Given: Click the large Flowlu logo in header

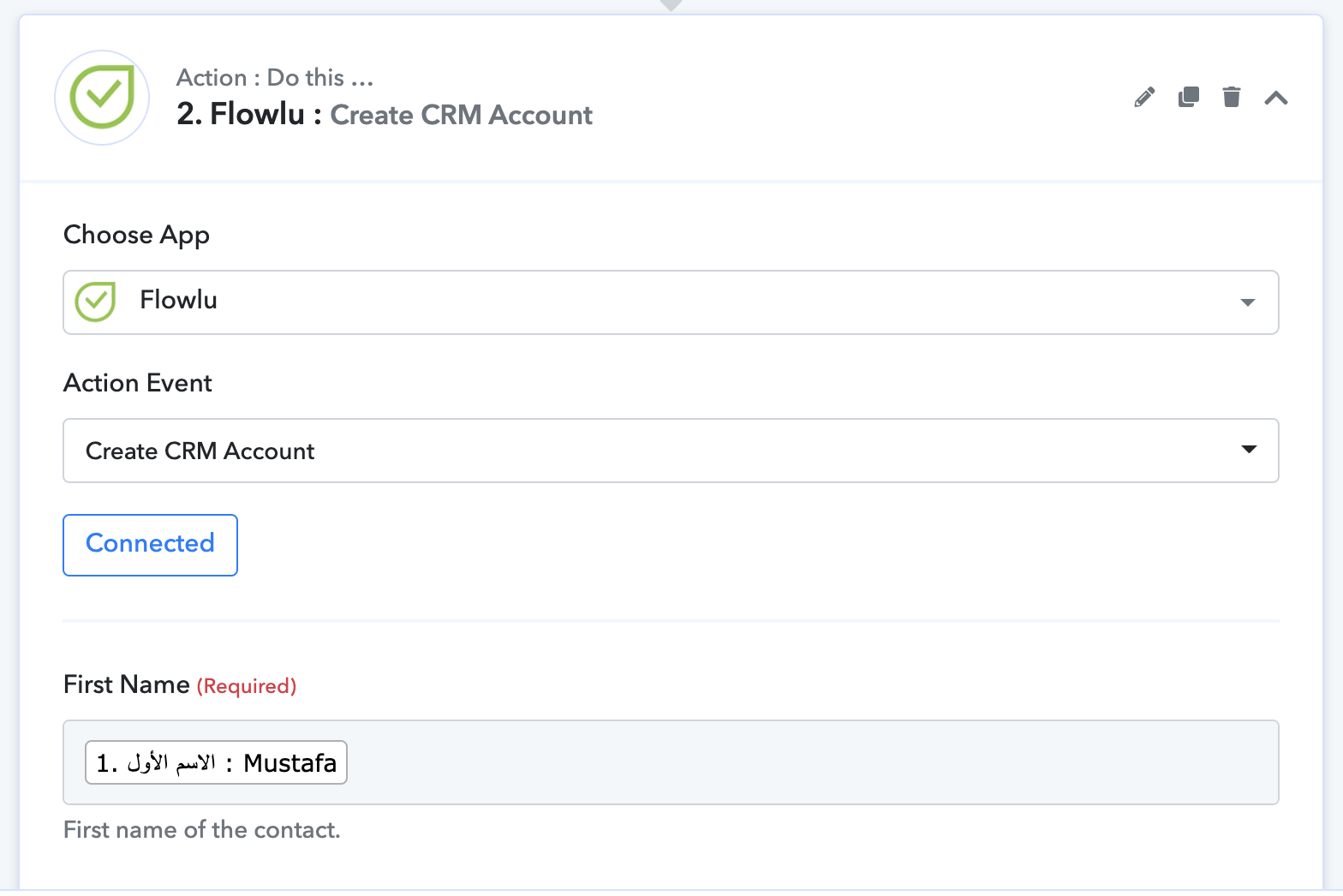Looking at the screenshot, I should [102, 98].
